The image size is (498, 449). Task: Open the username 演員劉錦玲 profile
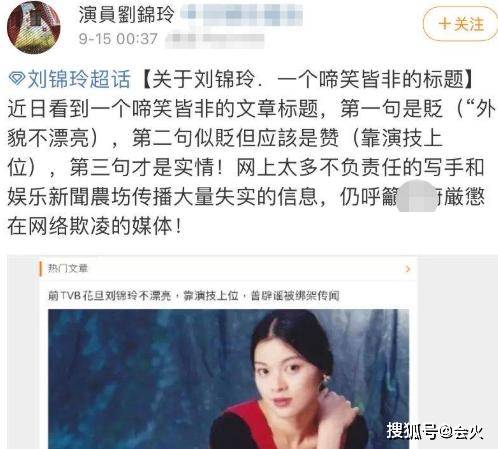pyautogui.click(x=127, y=15)
